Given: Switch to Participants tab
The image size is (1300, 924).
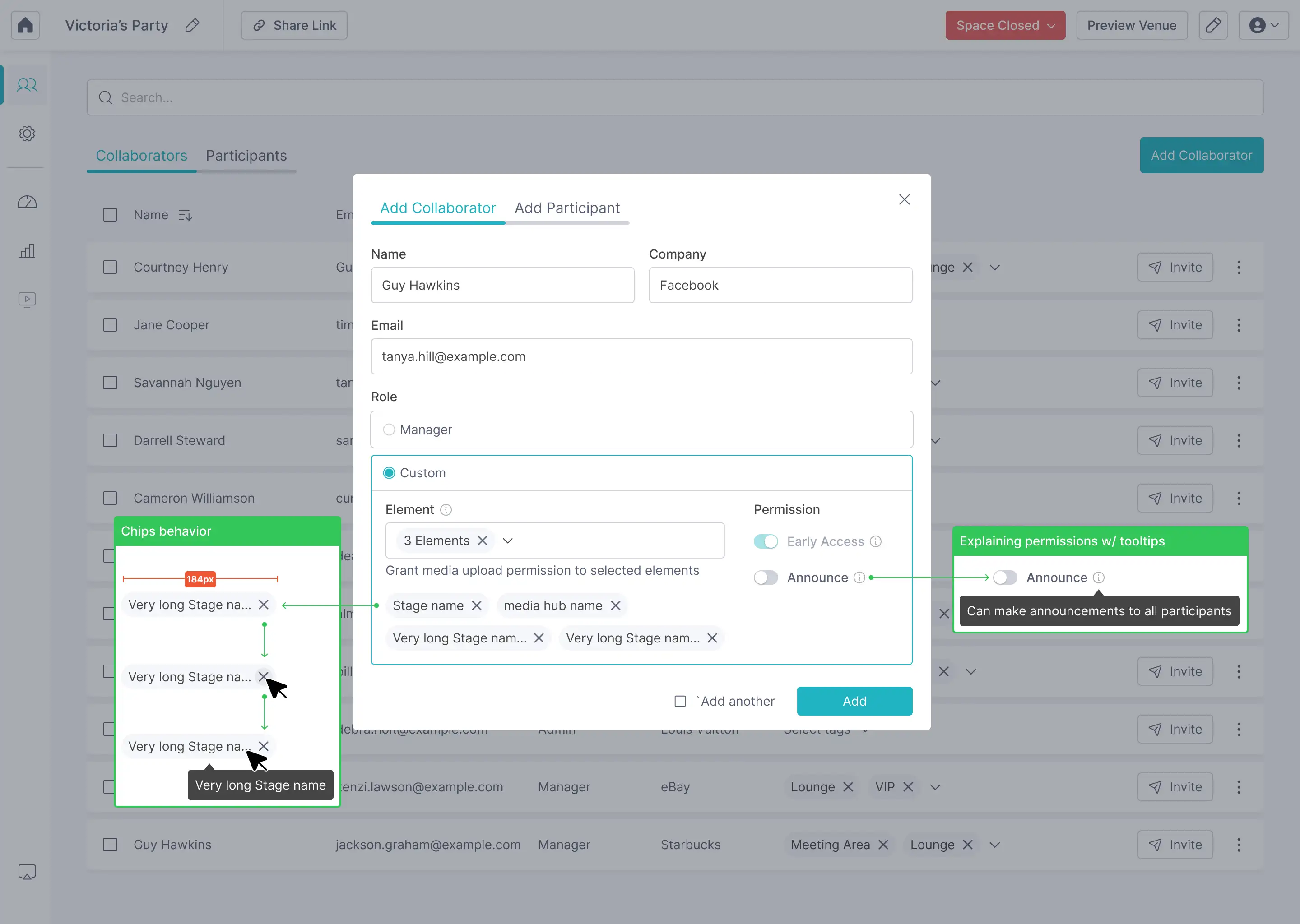Looking at the screenshot, I should coord(246,155).
